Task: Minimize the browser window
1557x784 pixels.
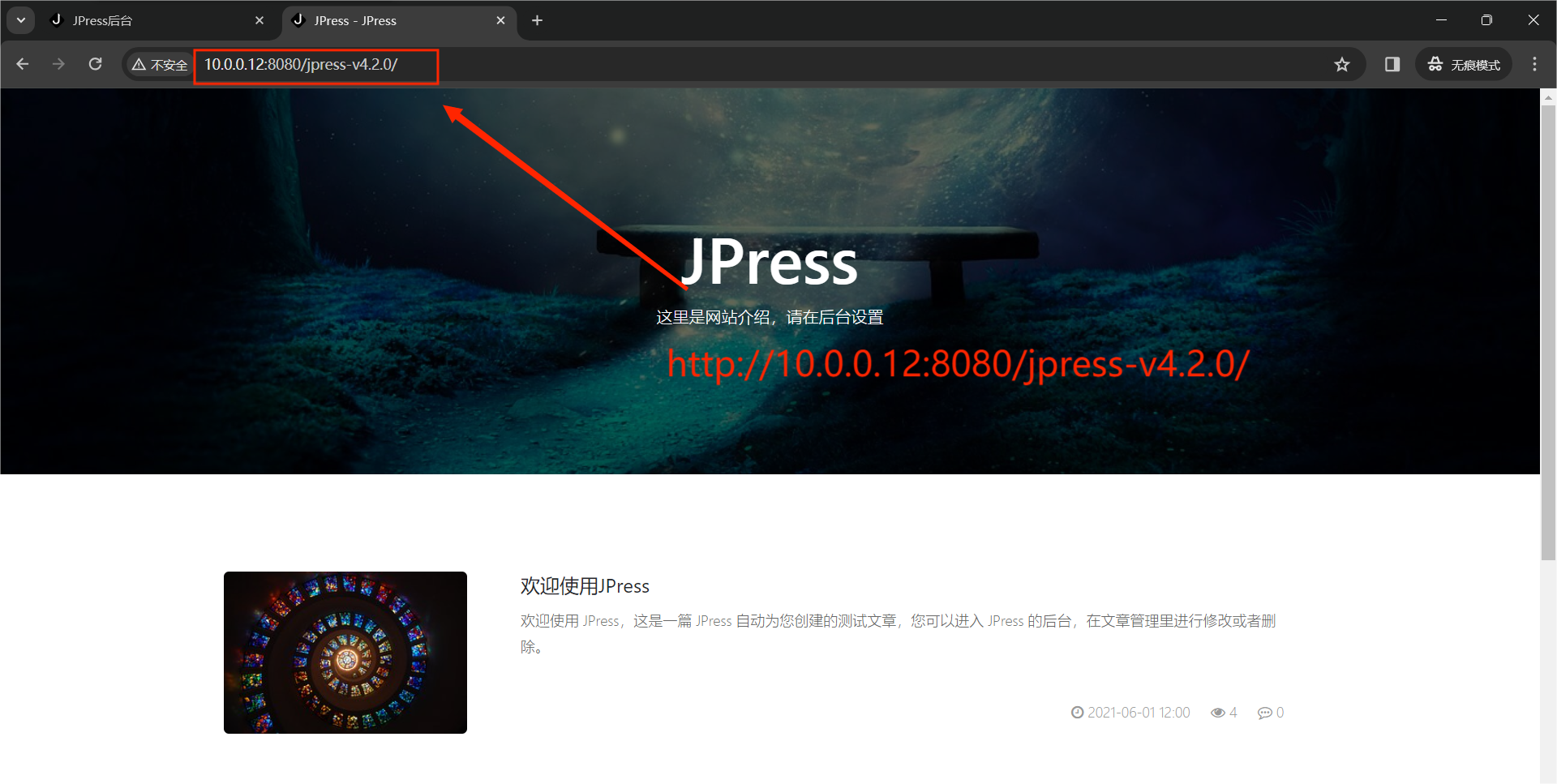Action: pos(1441,20)
